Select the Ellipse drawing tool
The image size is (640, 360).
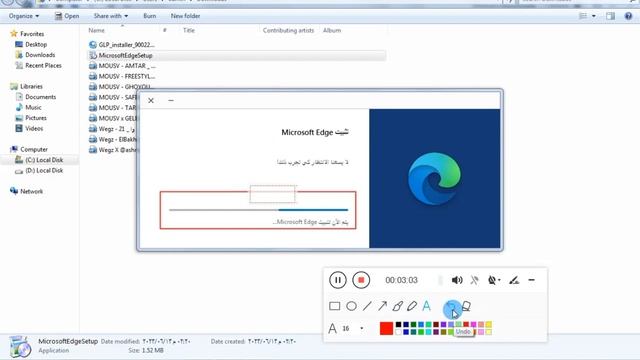pyautogui.click(x=351, y=306)
